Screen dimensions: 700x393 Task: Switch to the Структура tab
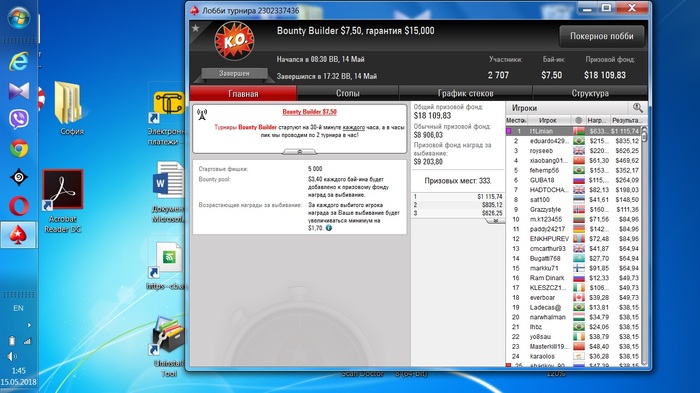(590, 93)
